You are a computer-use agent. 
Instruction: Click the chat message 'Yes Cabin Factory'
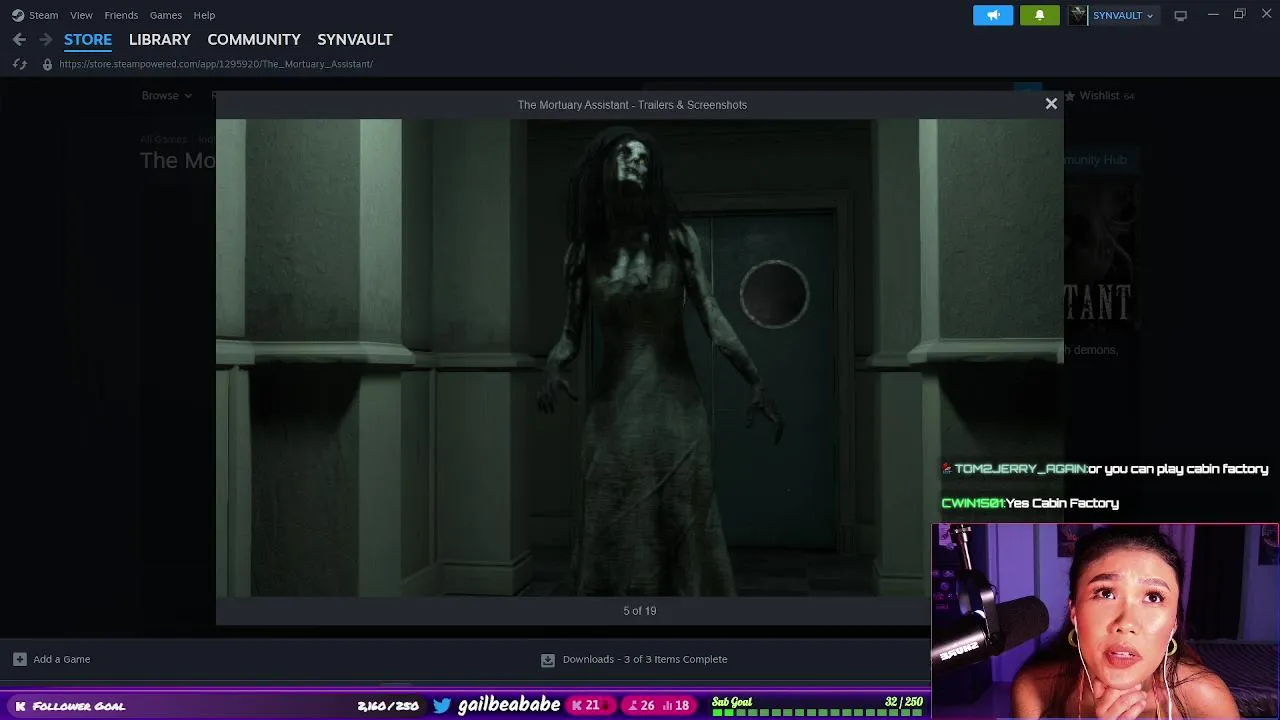(1063, 503)
